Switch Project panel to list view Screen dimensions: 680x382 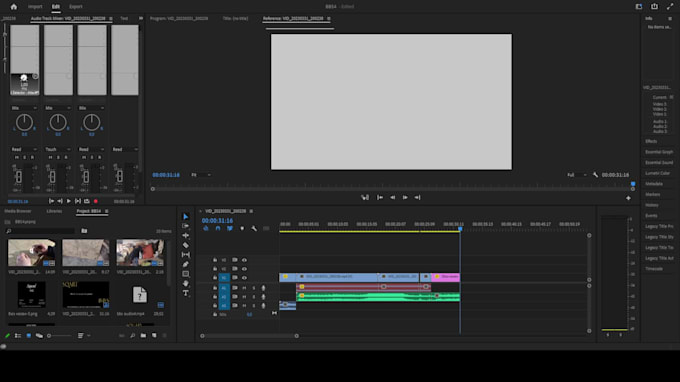pyautogui.click(x=18, y=336)
